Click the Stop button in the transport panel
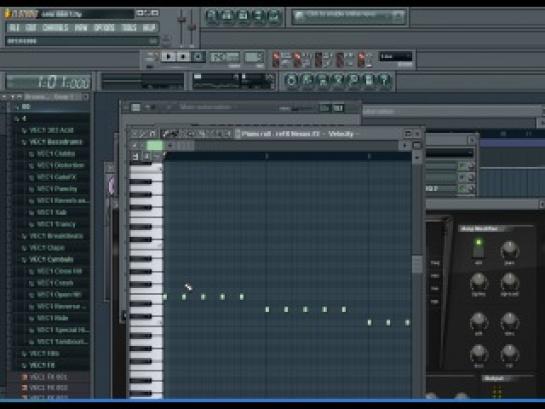 [184, 57]
